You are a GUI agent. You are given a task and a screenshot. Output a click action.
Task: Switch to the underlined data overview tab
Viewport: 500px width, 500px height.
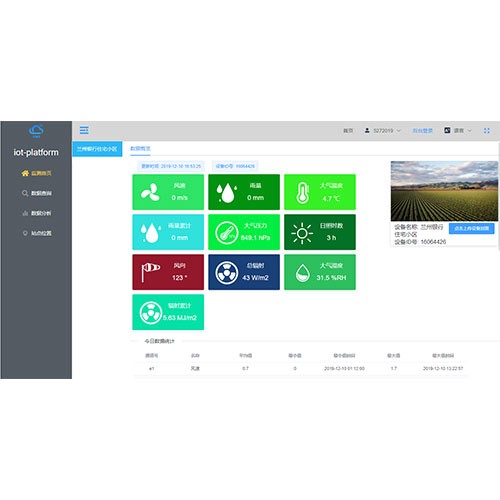(x=140, y=149)
